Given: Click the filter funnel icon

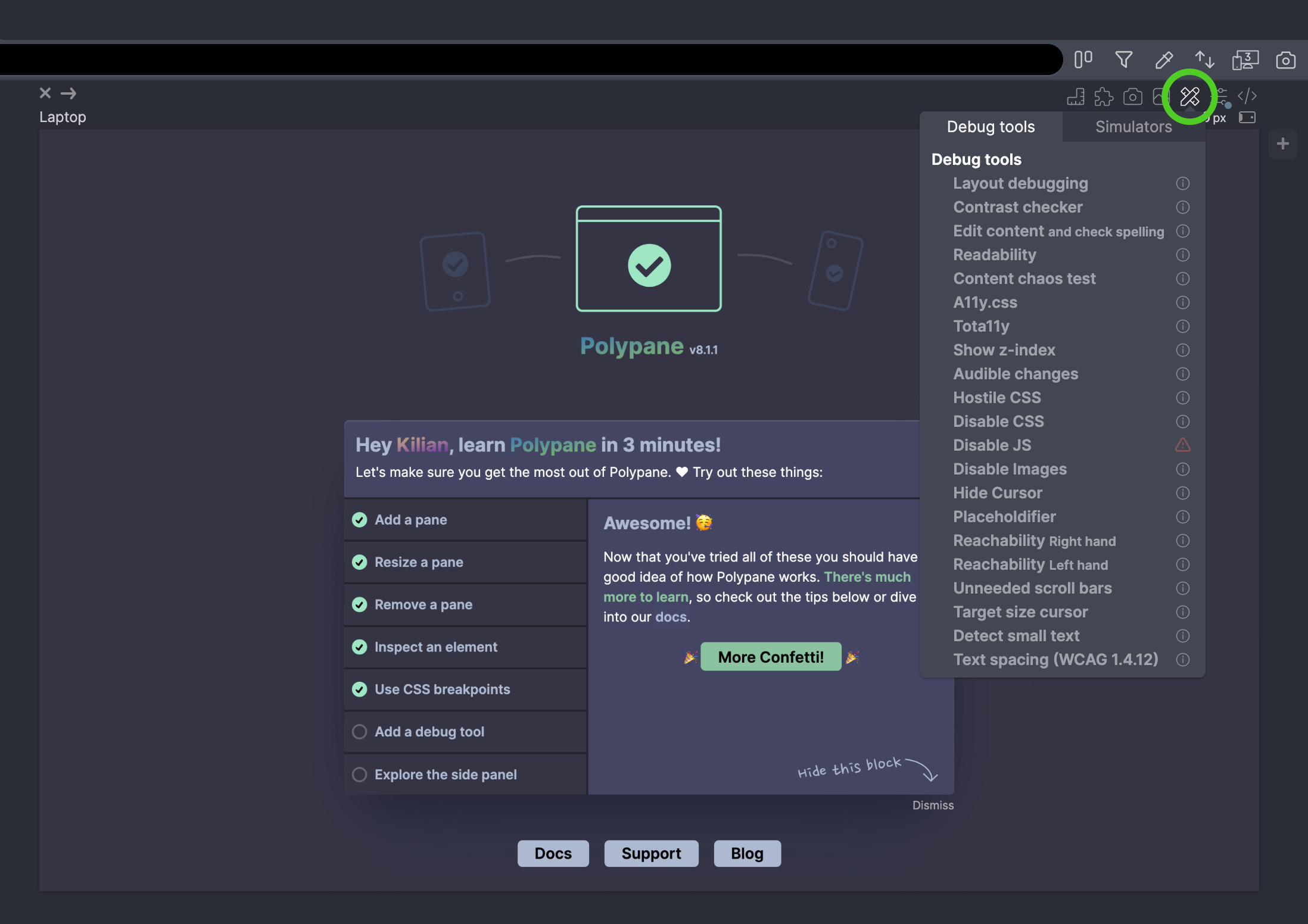Looking at the screenshot, I should coord(1123,60).
